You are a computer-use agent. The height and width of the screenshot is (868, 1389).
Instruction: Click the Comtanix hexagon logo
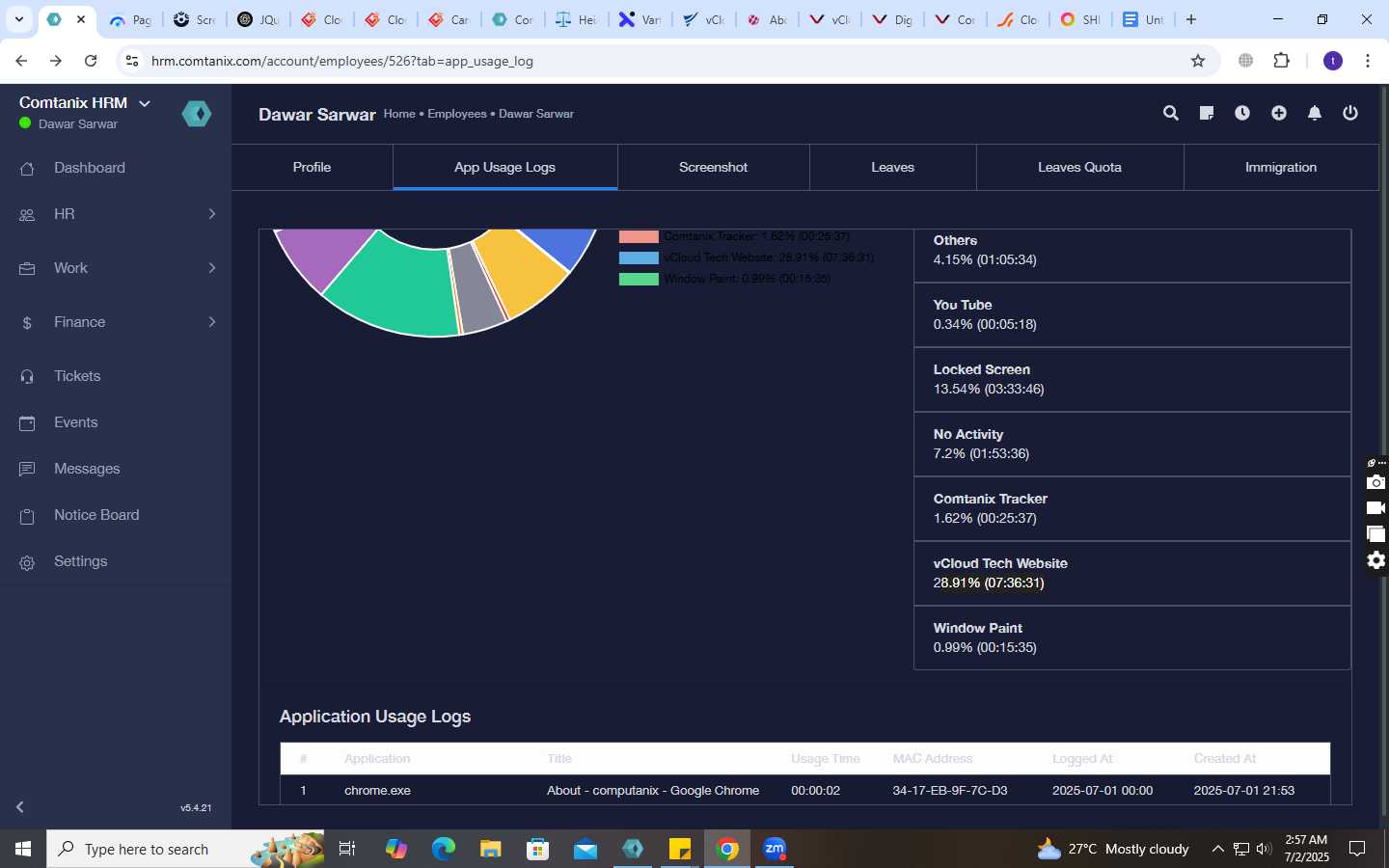pyautogui.click(x=197, y=114)
